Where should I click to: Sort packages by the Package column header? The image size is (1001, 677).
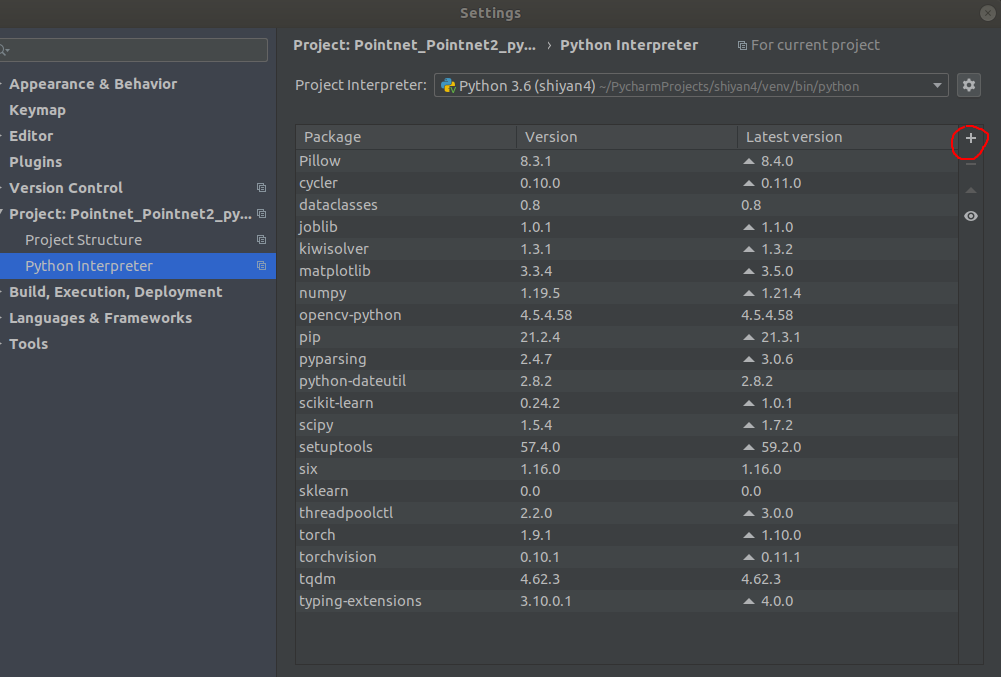coord(405,137)
